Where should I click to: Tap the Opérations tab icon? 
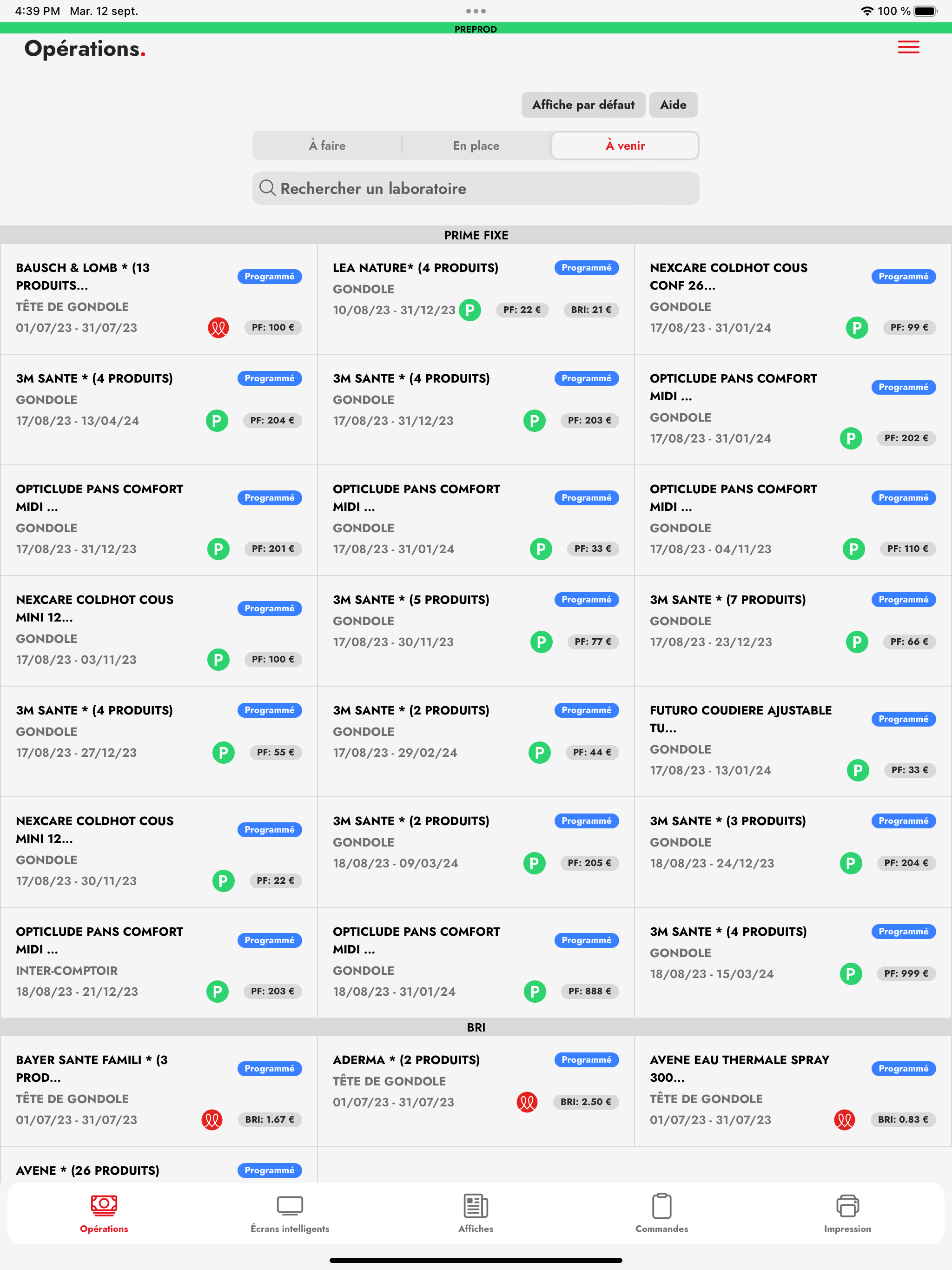click(x=104, y=1206)
